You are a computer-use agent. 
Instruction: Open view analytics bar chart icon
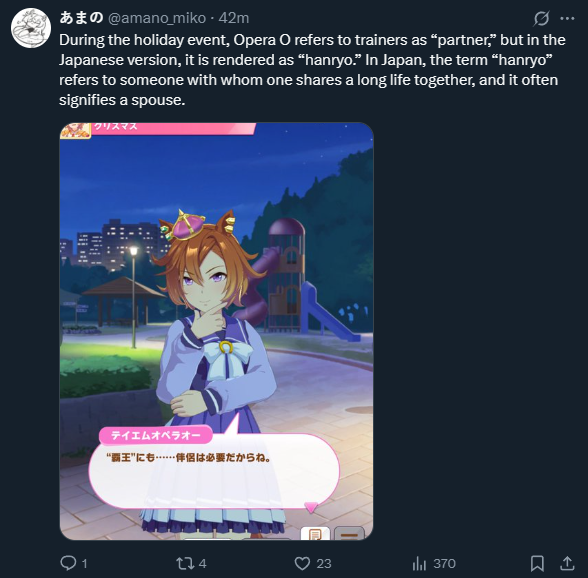pos(419,563)
